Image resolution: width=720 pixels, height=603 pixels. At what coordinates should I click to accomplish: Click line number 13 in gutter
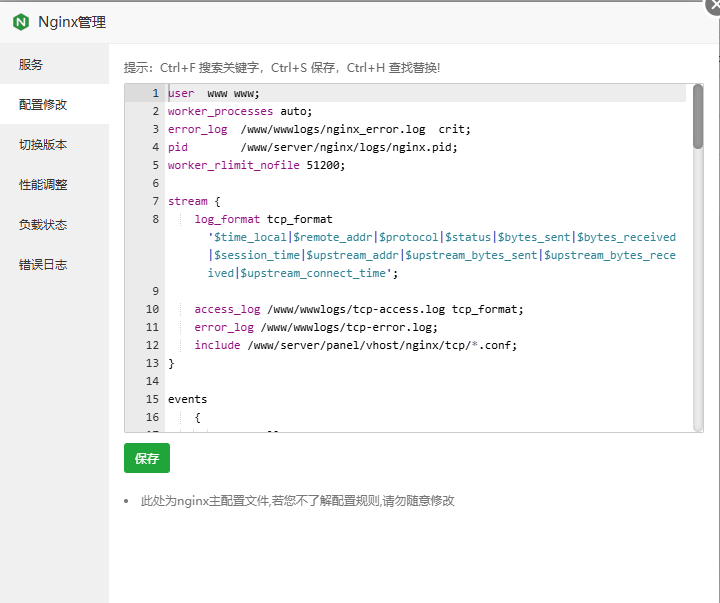tap(152, 363)
